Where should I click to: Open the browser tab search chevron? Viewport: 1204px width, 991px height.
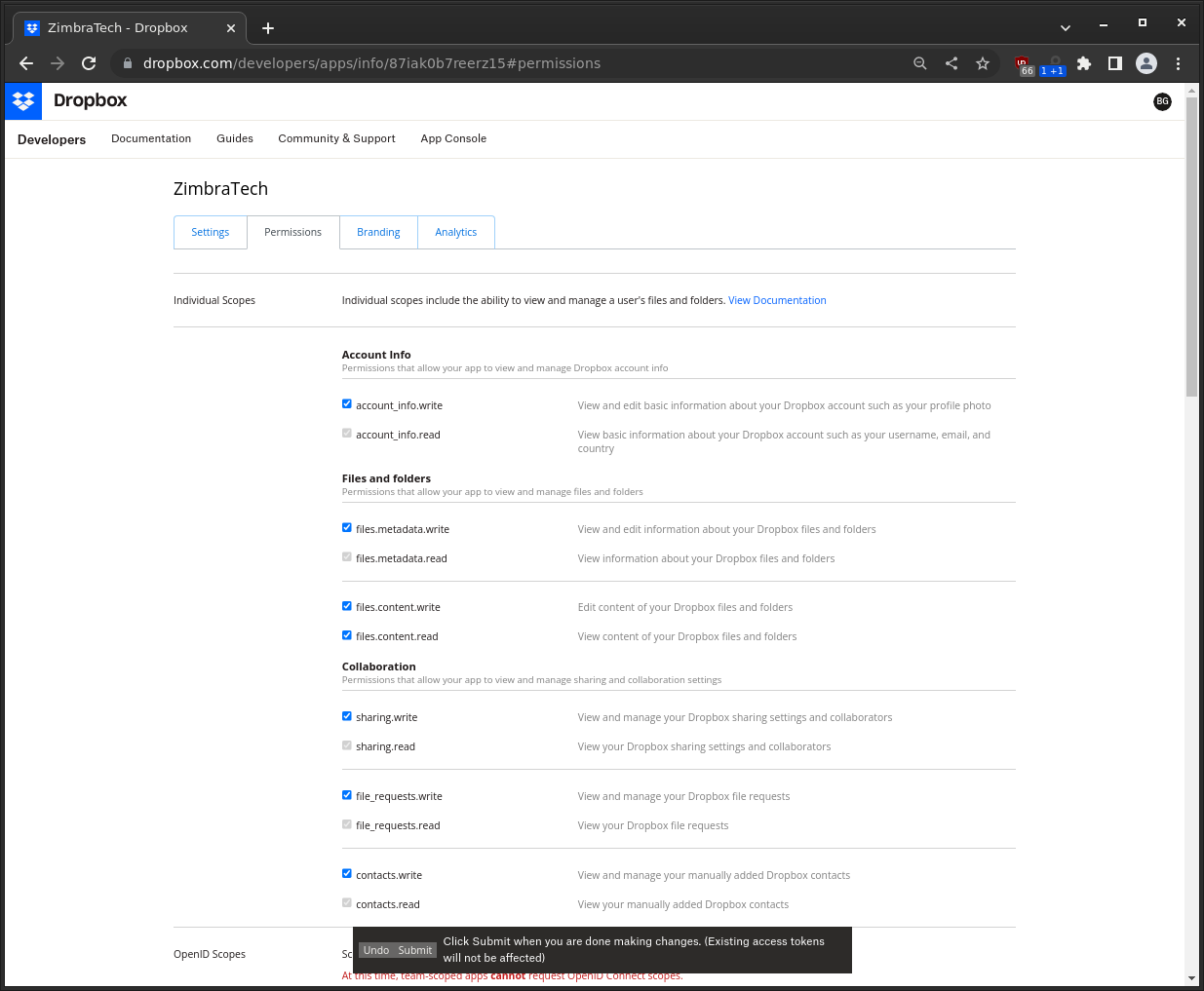coord(1066,27)
